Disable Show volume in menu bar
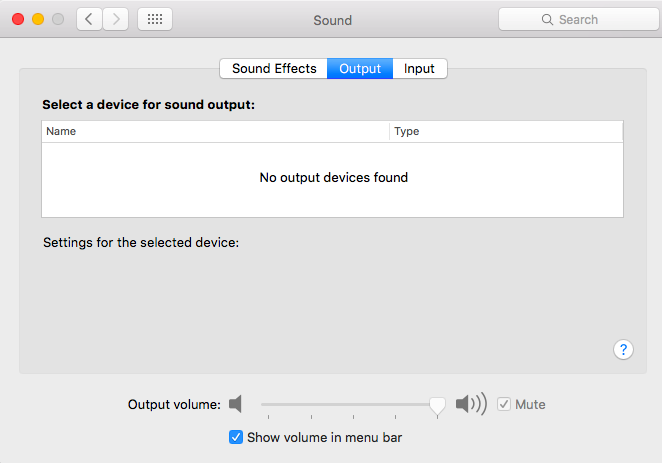Screen dimensions: 662x463 (236, 437)
